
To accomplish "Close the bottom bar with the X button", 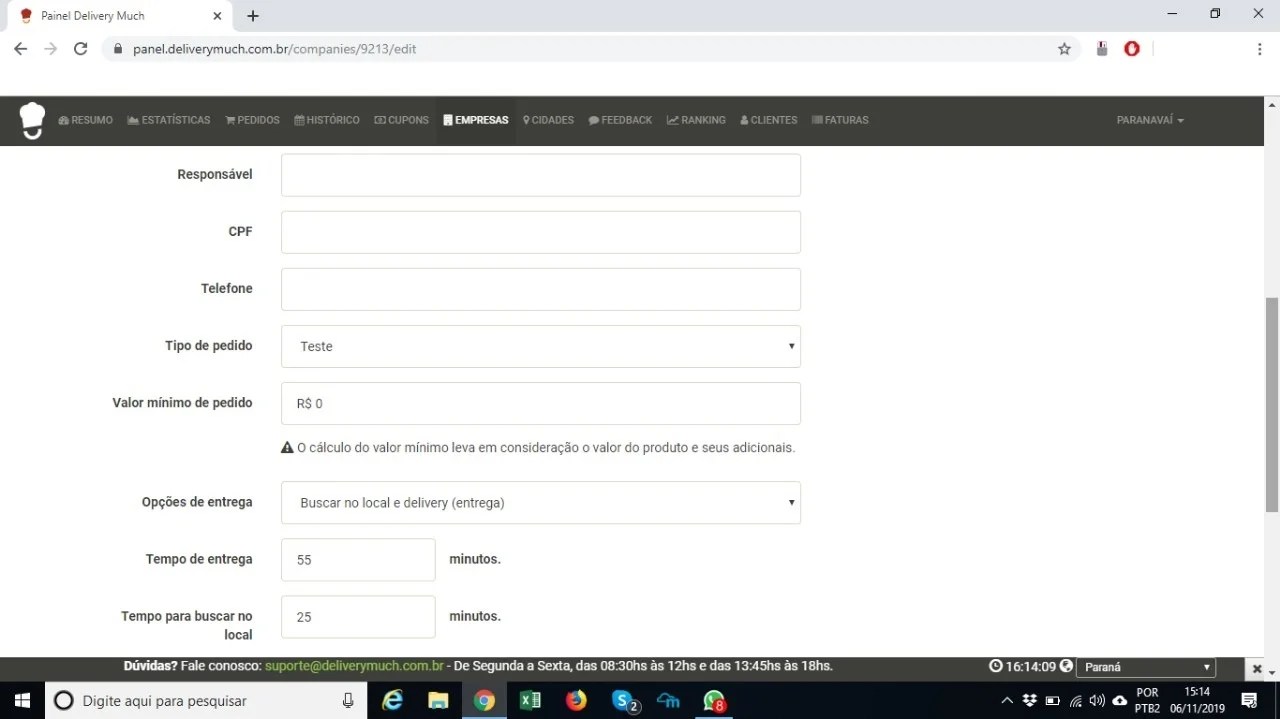I will pyautogui.click(x=1257, y=669).
